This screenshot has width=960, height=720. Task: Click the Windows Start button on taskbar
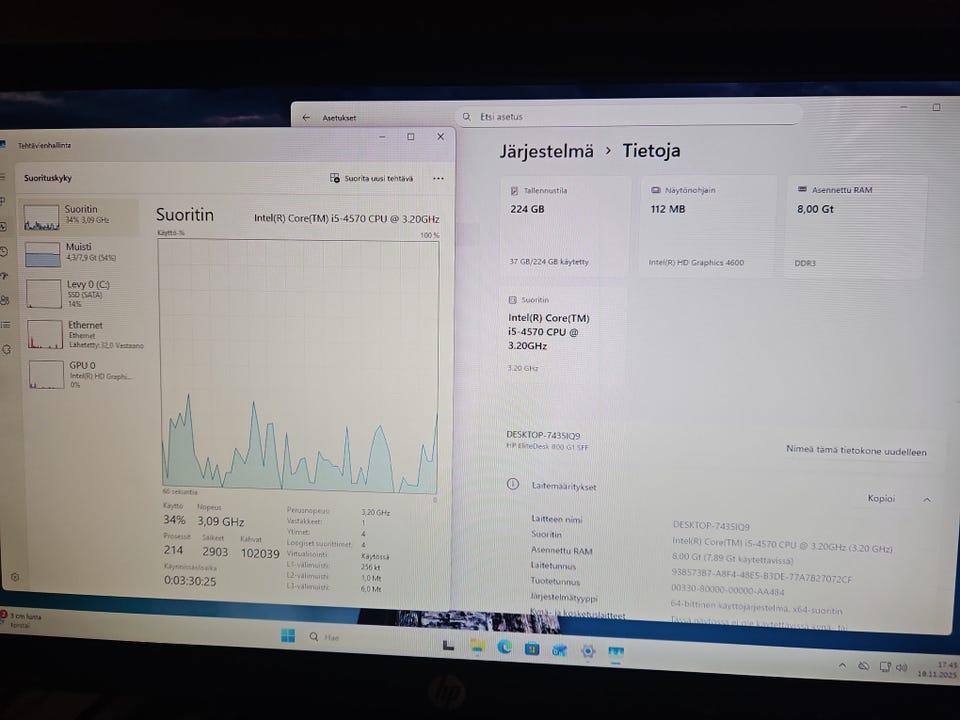pos(288,636)
